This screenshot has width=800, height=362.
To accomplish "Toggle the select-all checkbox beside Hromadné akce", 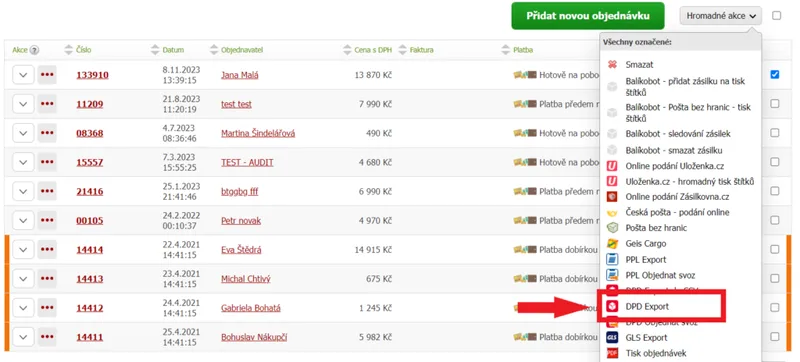I will (x=777, y=15).
